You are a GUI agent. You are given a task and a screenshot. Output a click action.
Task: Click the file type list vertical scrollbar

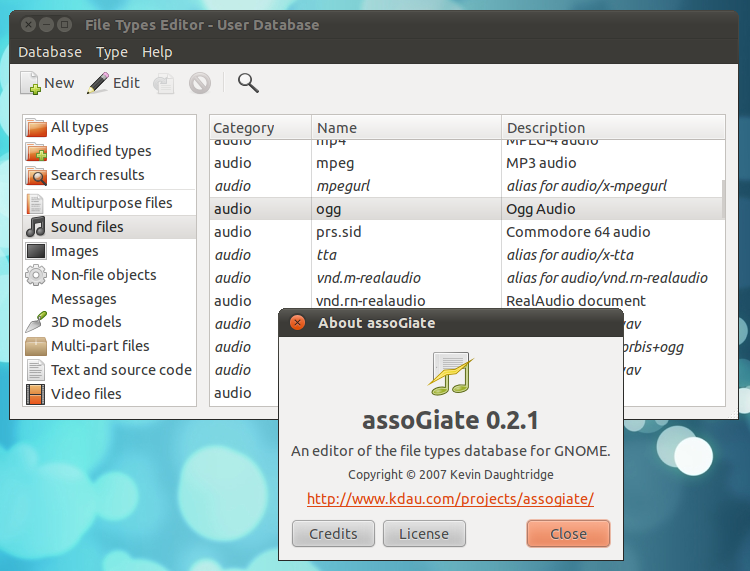coord(723,198)
